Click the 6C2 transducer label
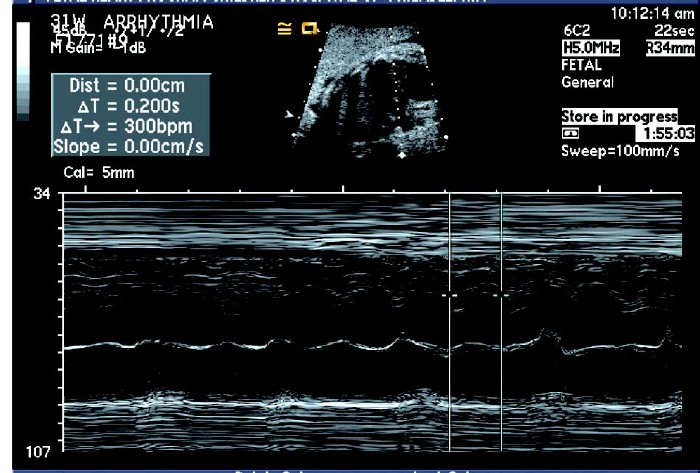 577,30
